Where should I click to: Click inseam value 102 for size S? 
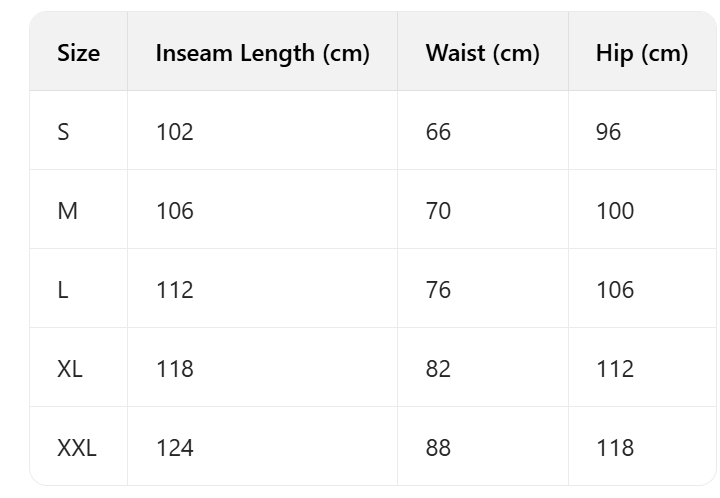point(175,132)
